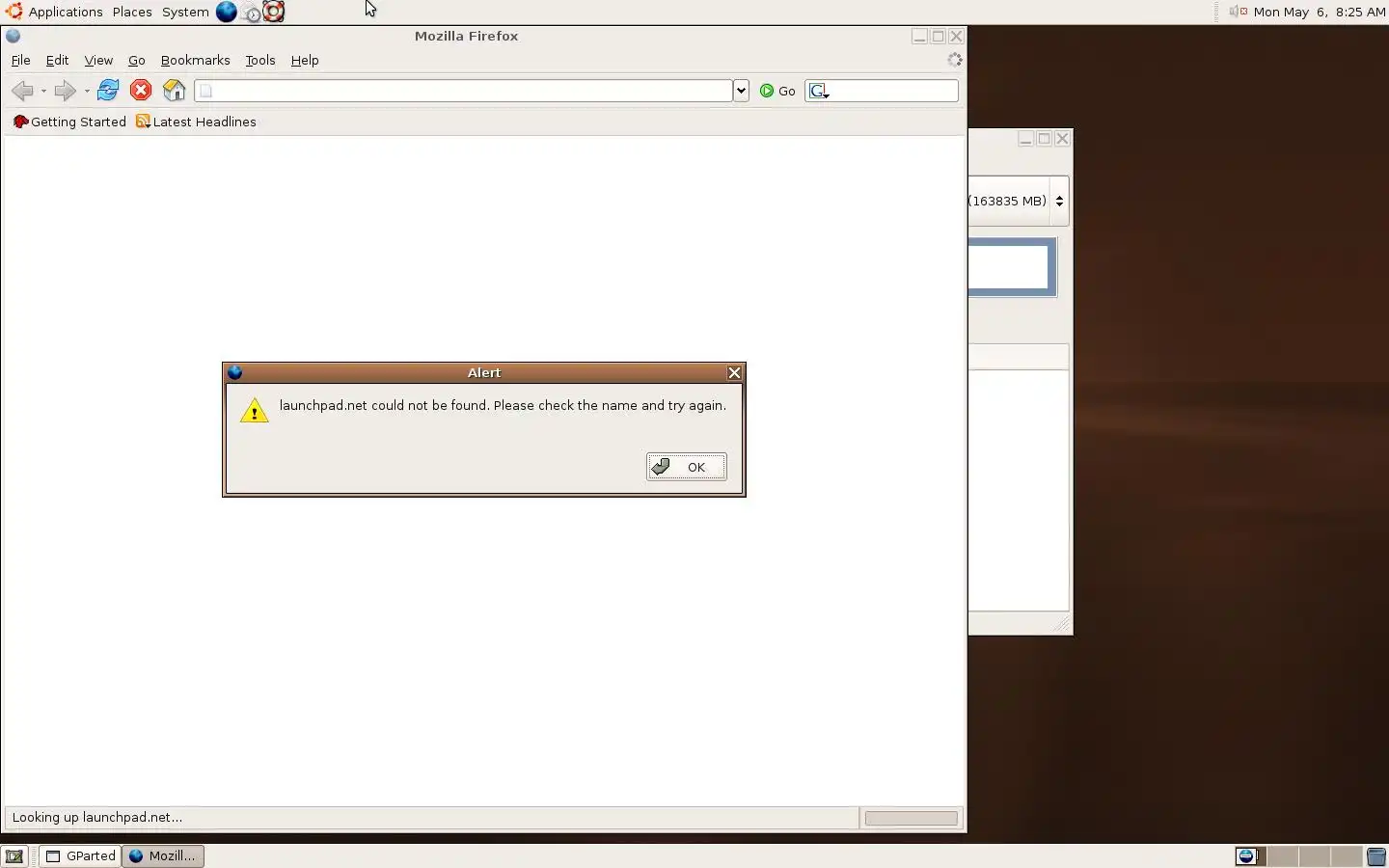This screenshot has height=868, width=1389.
Task: Open the Go menu
Action: (x=137, y=60)
